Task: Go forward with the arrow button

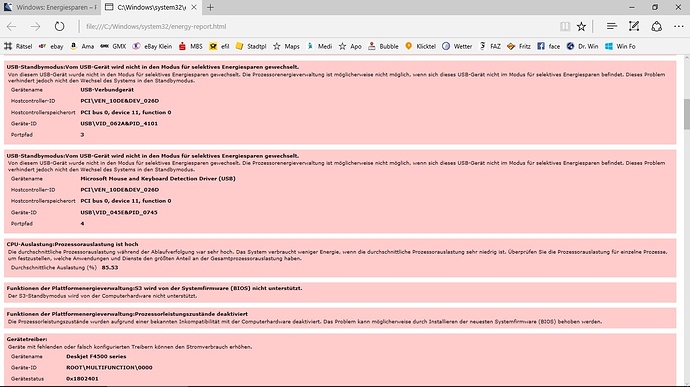Action: pyautogui.click(x=36, y=26)
